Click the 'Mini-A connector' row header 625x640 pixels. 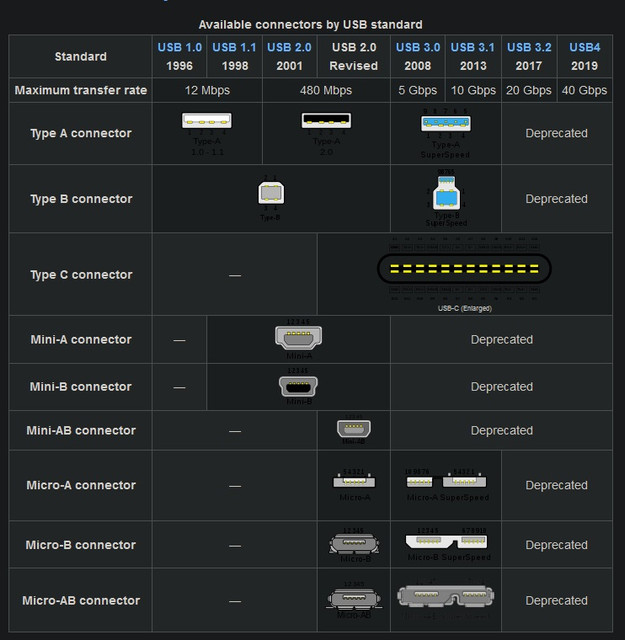pos(80,340)
